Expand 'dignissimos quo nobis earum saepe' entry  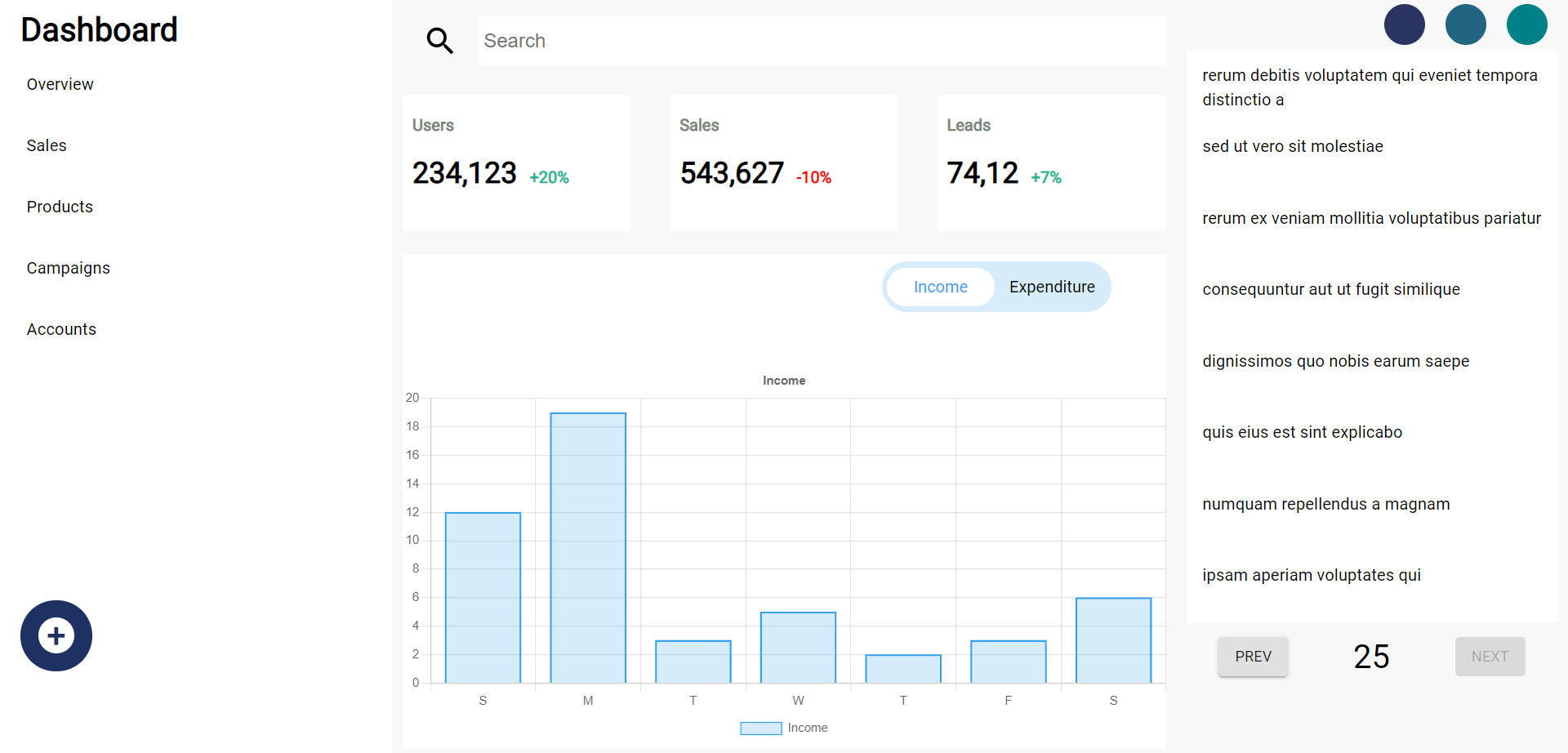coord(1335,360)
